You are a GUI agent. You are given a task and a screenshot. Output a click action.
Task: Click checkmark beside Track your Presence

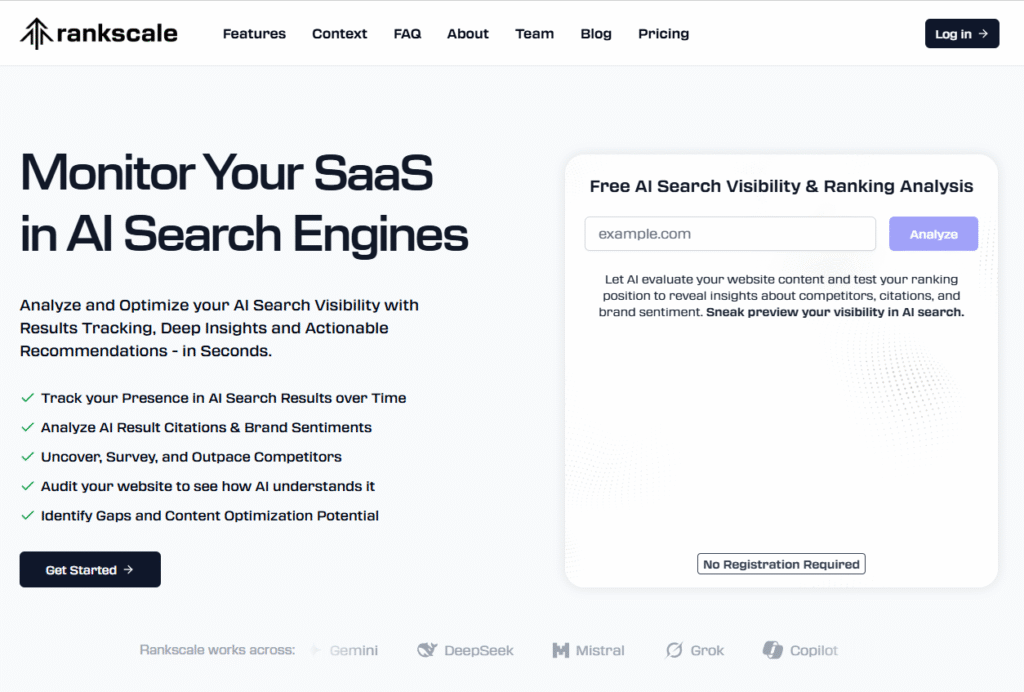(x=27, y=398)
